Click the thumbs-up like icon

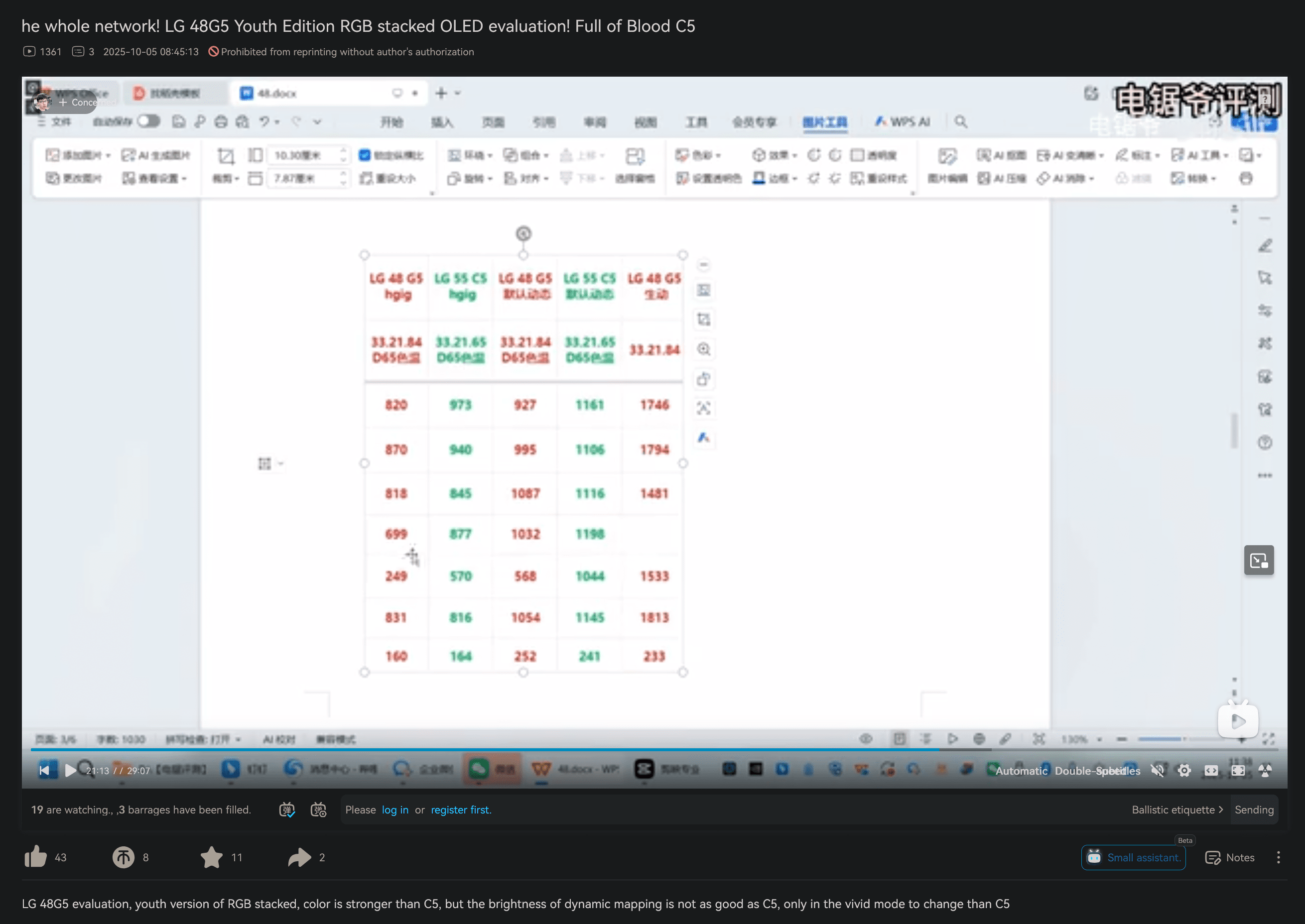click(x=36, y=857)
